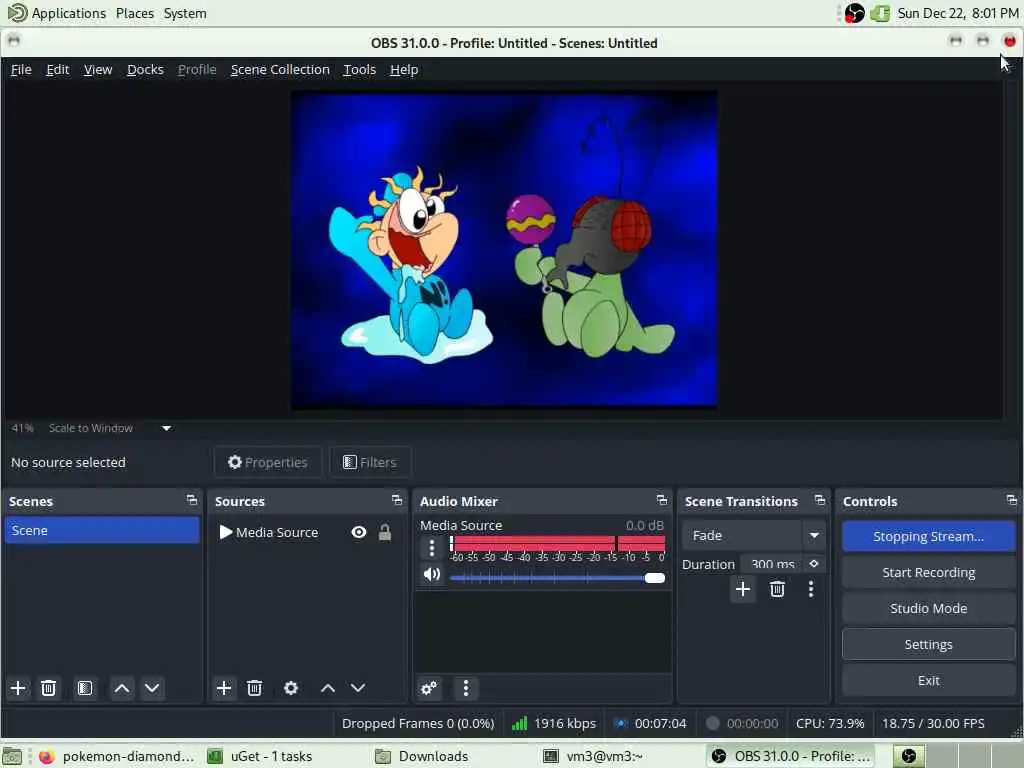Mute Media Source speaker icon
1024x768 pixels.
(432, 575)
